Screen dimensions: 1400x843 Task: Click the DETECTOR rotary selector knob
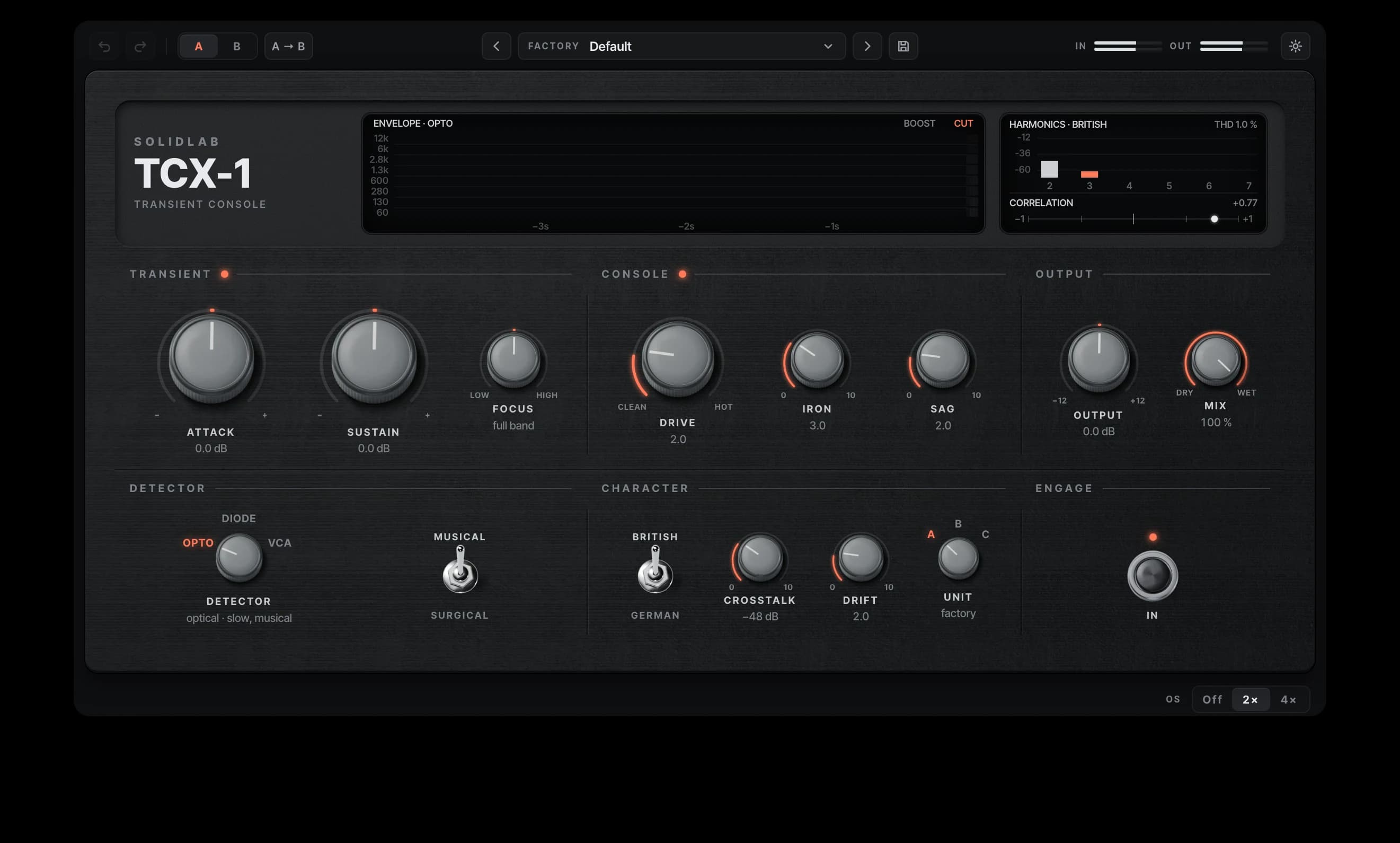point(239,557)
